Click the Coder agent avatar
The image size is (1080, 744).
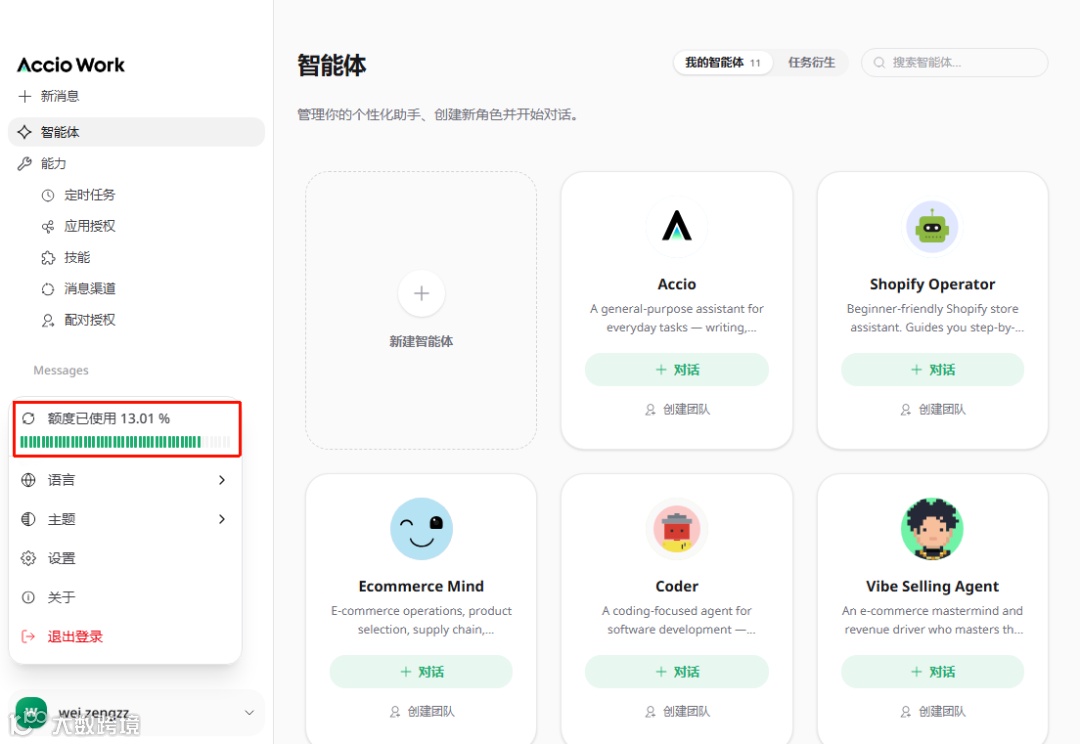(676, 528)
